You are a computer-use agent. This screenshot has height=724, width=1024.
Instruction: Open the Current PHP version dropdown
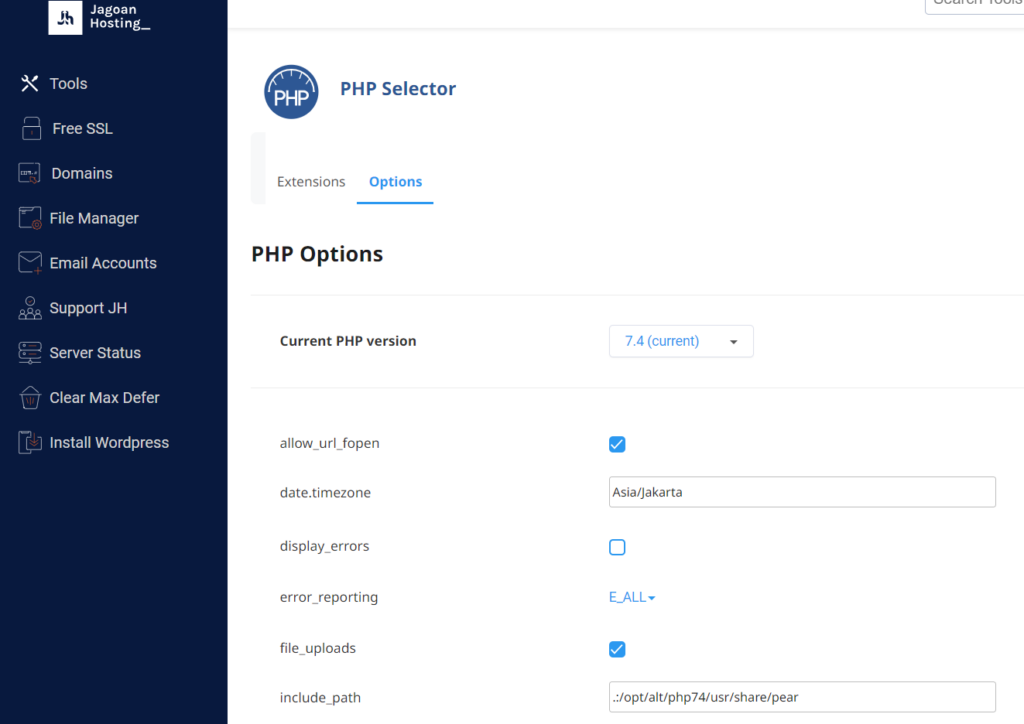click(x=681, y=341)
